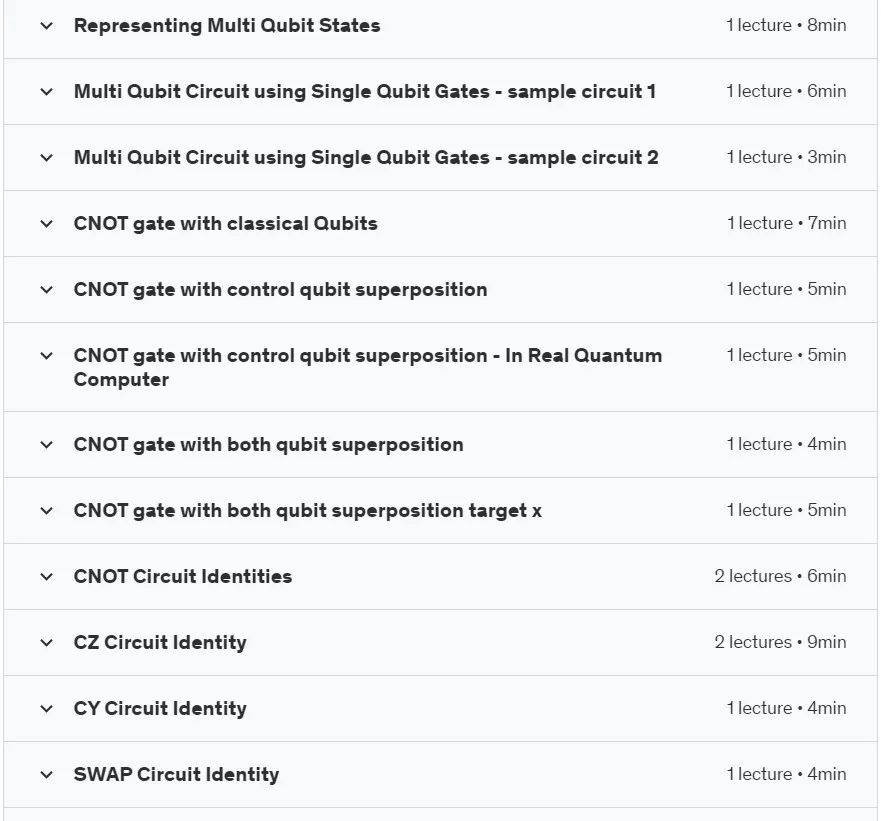Expand CY Circuit Identity via its chevron
The image size is (881, 821).
tap(47, 709)
